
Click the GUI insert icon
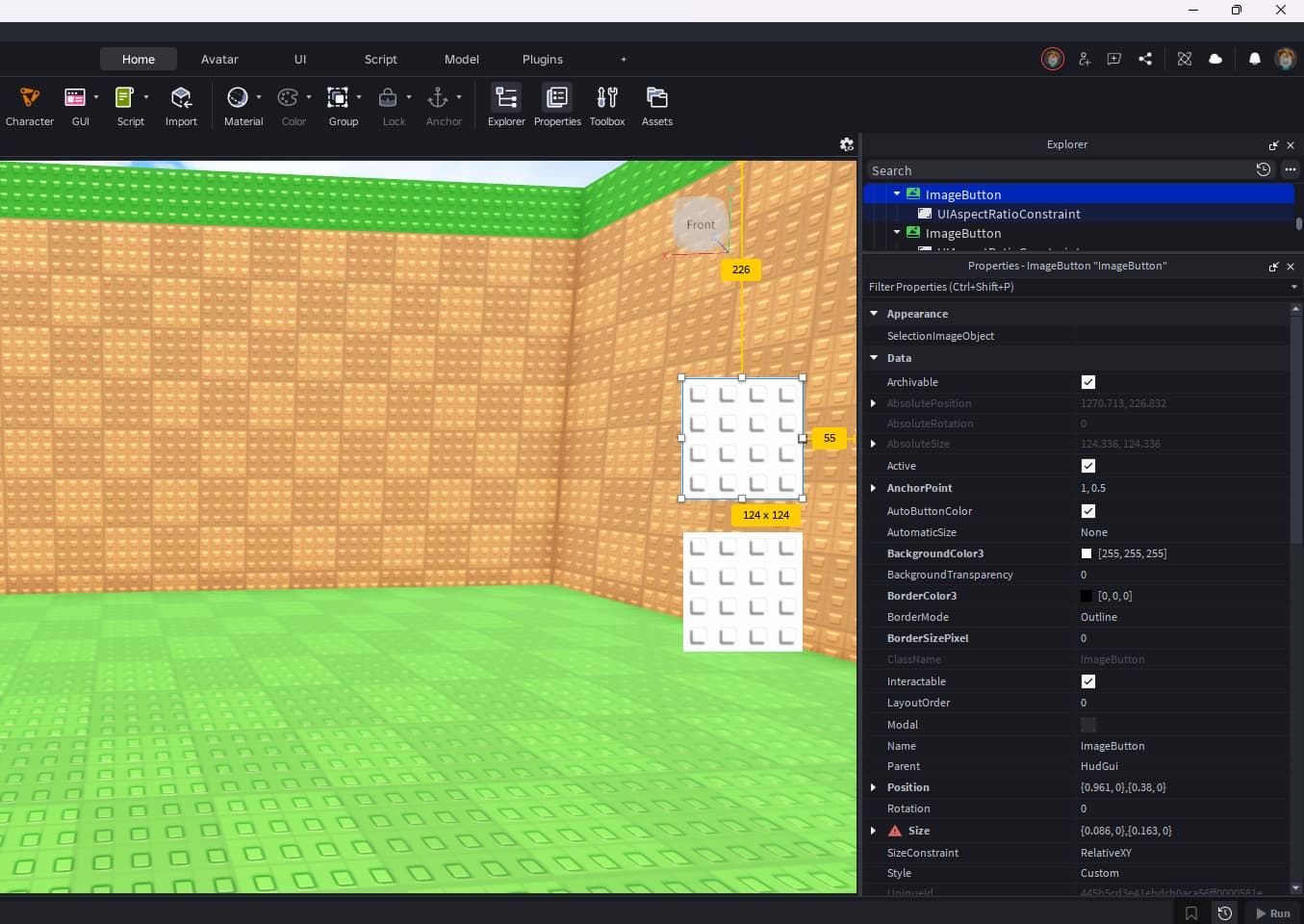(75, 97)
